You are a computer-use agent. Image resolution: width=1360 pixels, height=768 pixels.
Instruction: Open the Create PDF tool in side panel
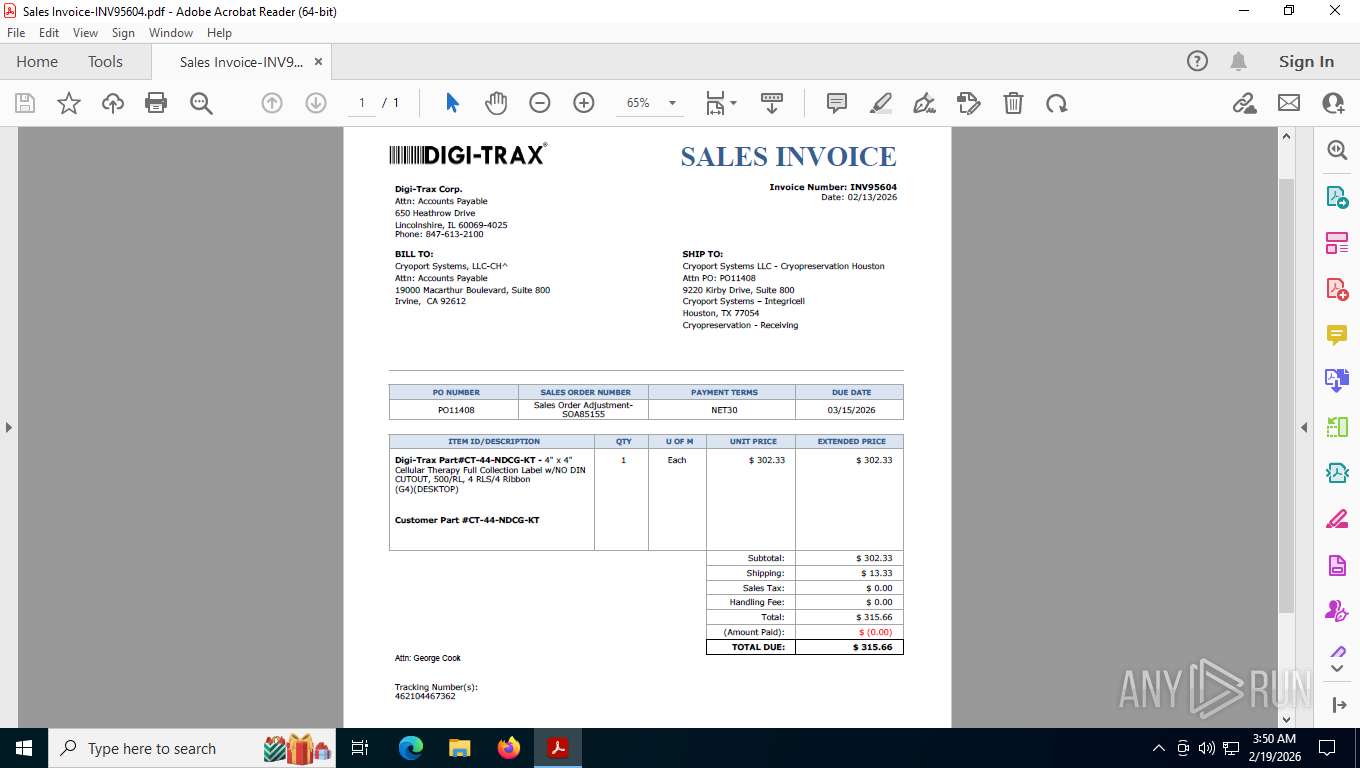coord(1337,288)
